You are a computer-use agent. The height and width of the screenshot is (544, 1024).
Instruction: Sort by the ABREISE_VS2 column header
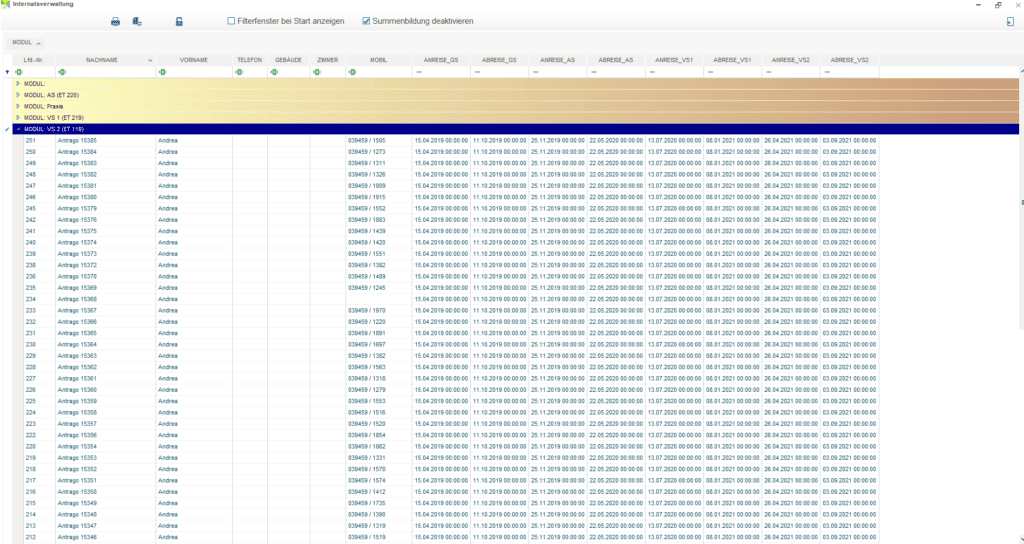pos(850,60)
